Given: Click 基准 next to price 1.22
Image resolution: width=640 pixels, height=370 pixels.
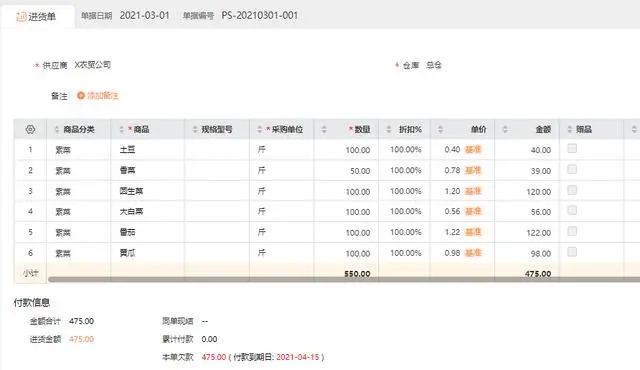Looking at the screenshot, I should tap(473, 232).
